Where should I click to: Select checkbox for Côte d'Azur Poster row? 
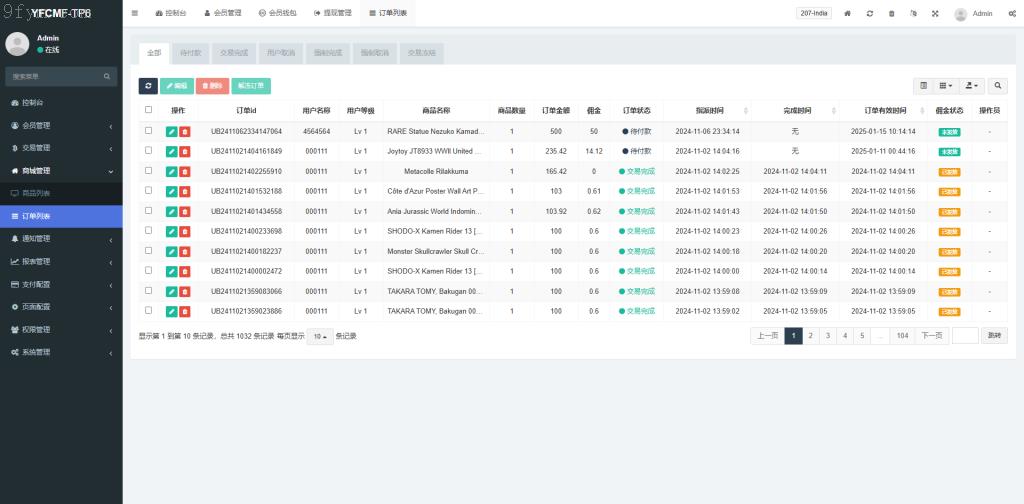click(149, 191)
